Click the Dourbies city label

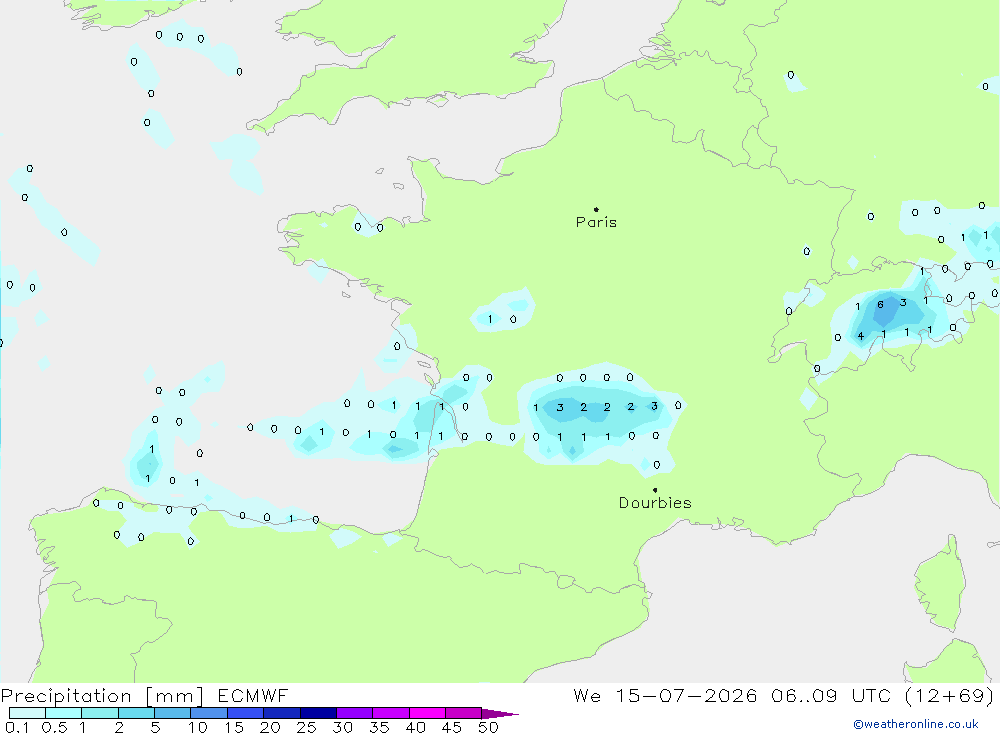tap(655, 503)
